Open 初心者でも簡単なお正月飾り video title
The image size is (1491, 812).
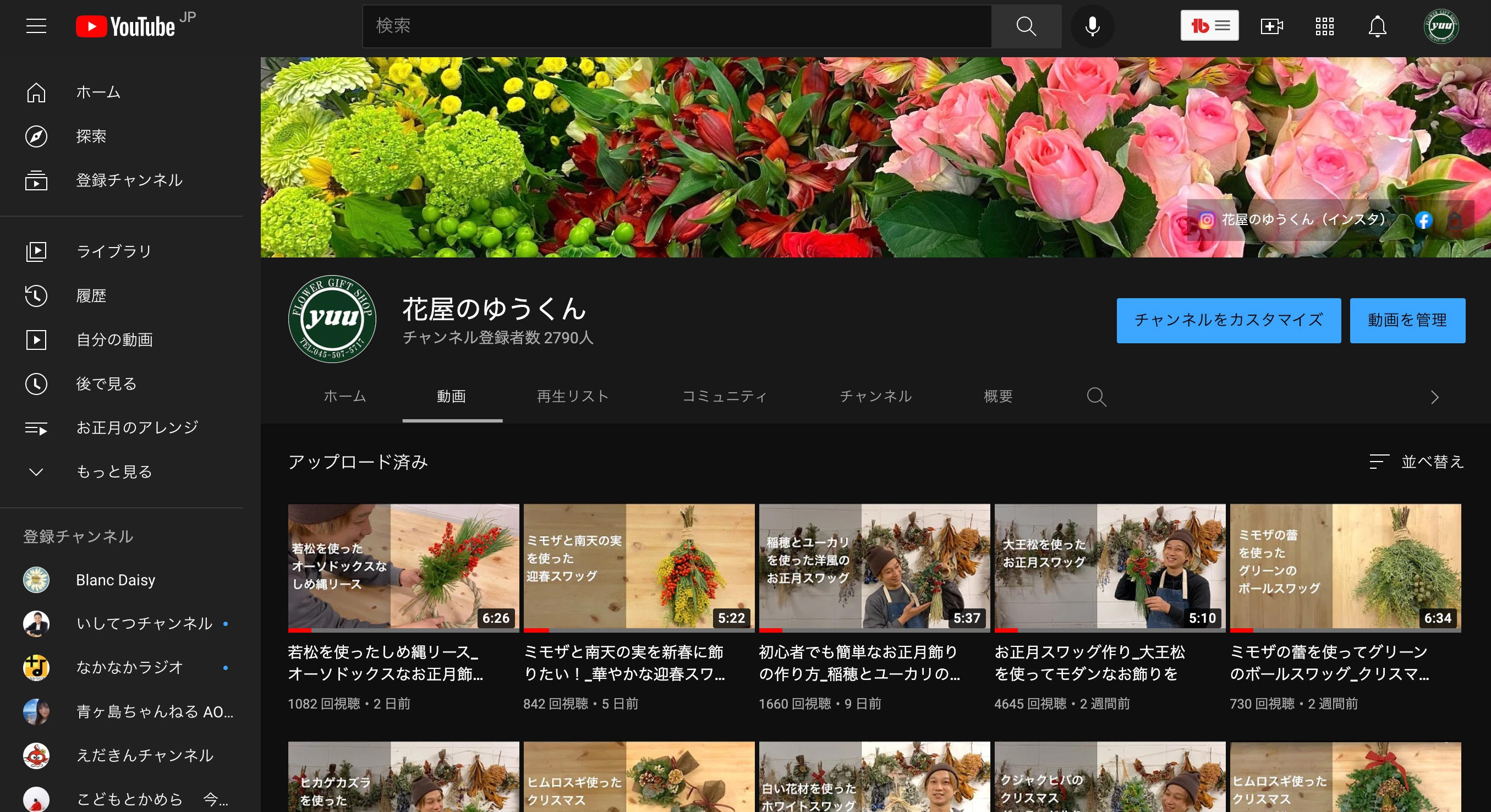tap(860, 663)
